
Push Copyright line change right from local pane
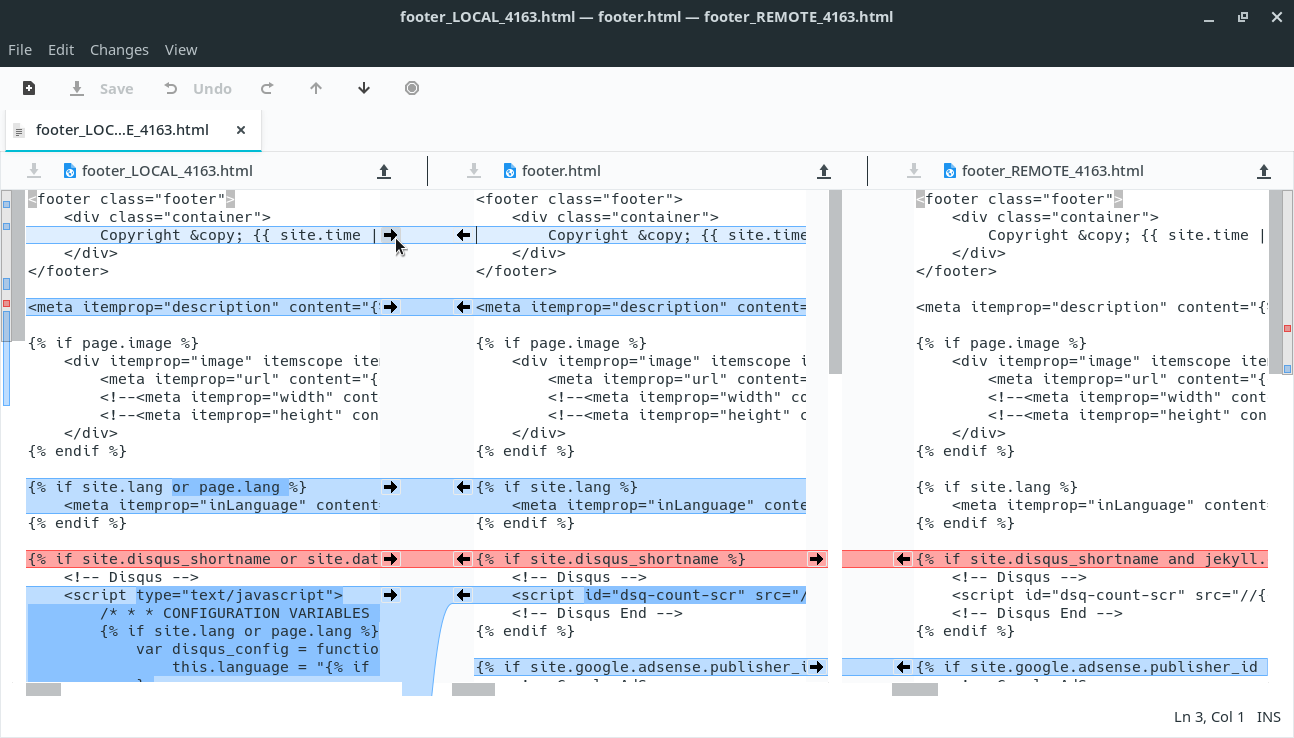(390, 235)
